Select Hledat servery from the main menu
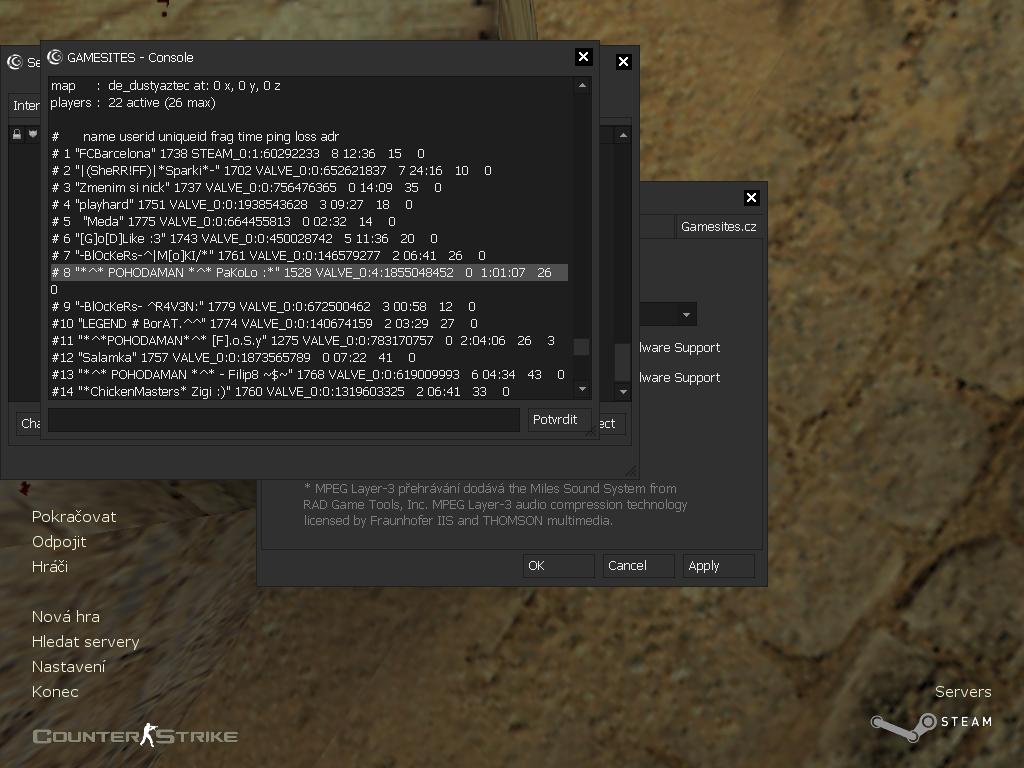This screenshot has height=768, width=1024. click(x=85, y=642)
